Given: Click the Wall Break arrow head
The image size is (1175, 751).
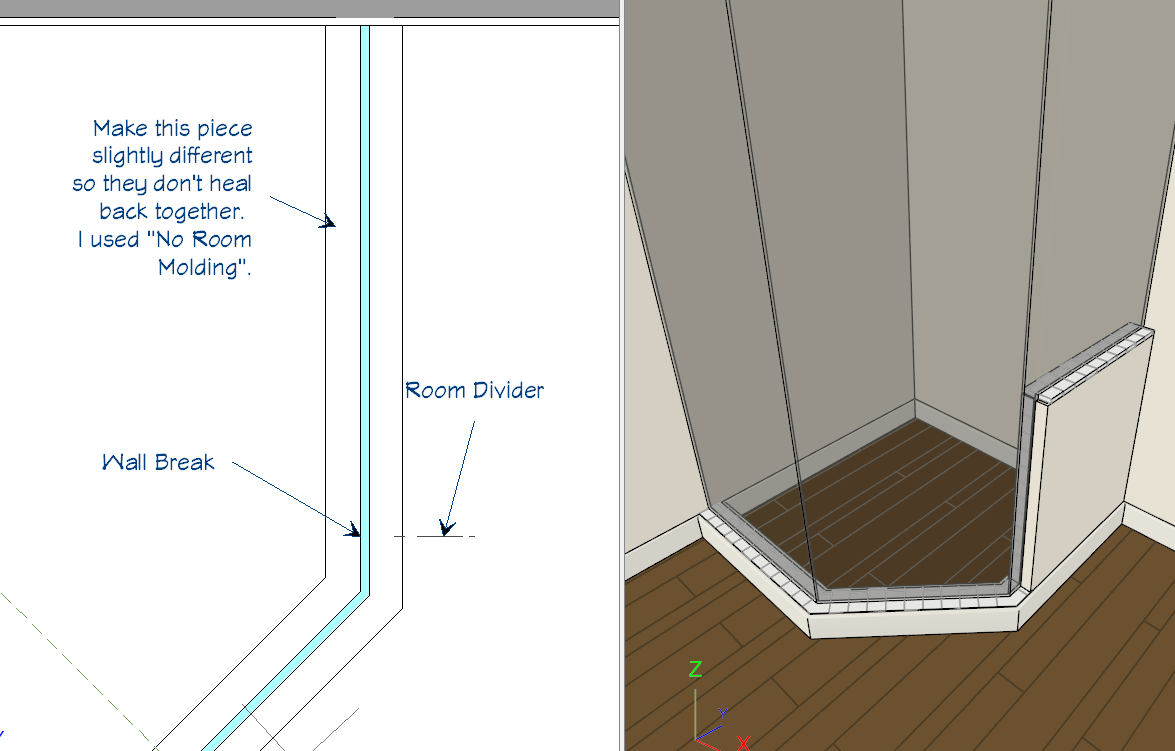Looking at the screenshot, I should (x=353, y=529).
